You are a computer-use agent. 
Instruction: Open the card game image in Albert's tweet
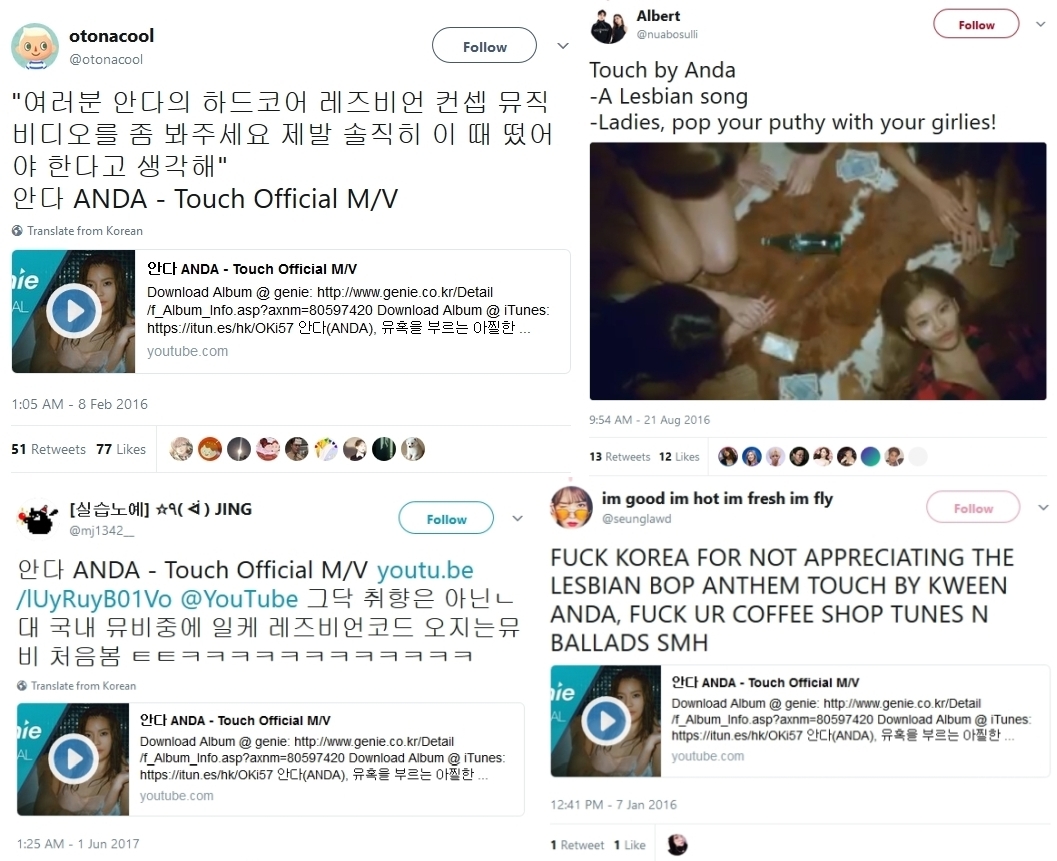tap(818, 271)
